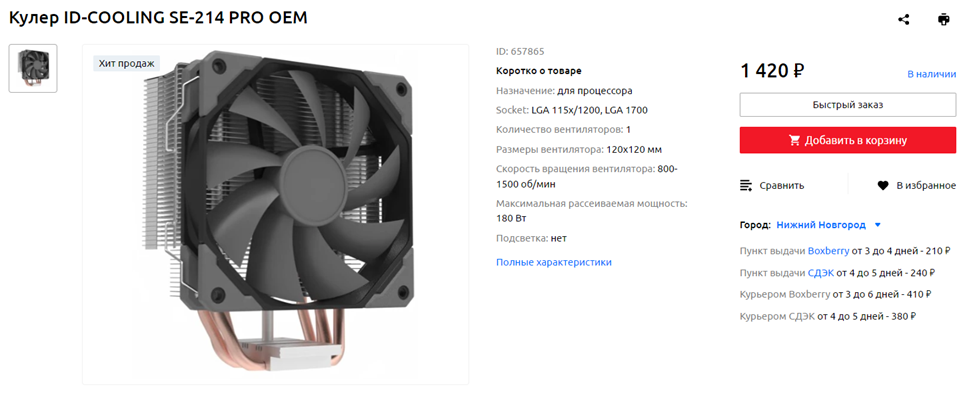Open the Быстрый заказ quick order
This screenshot has height=403, width=973.
[848, 105]
